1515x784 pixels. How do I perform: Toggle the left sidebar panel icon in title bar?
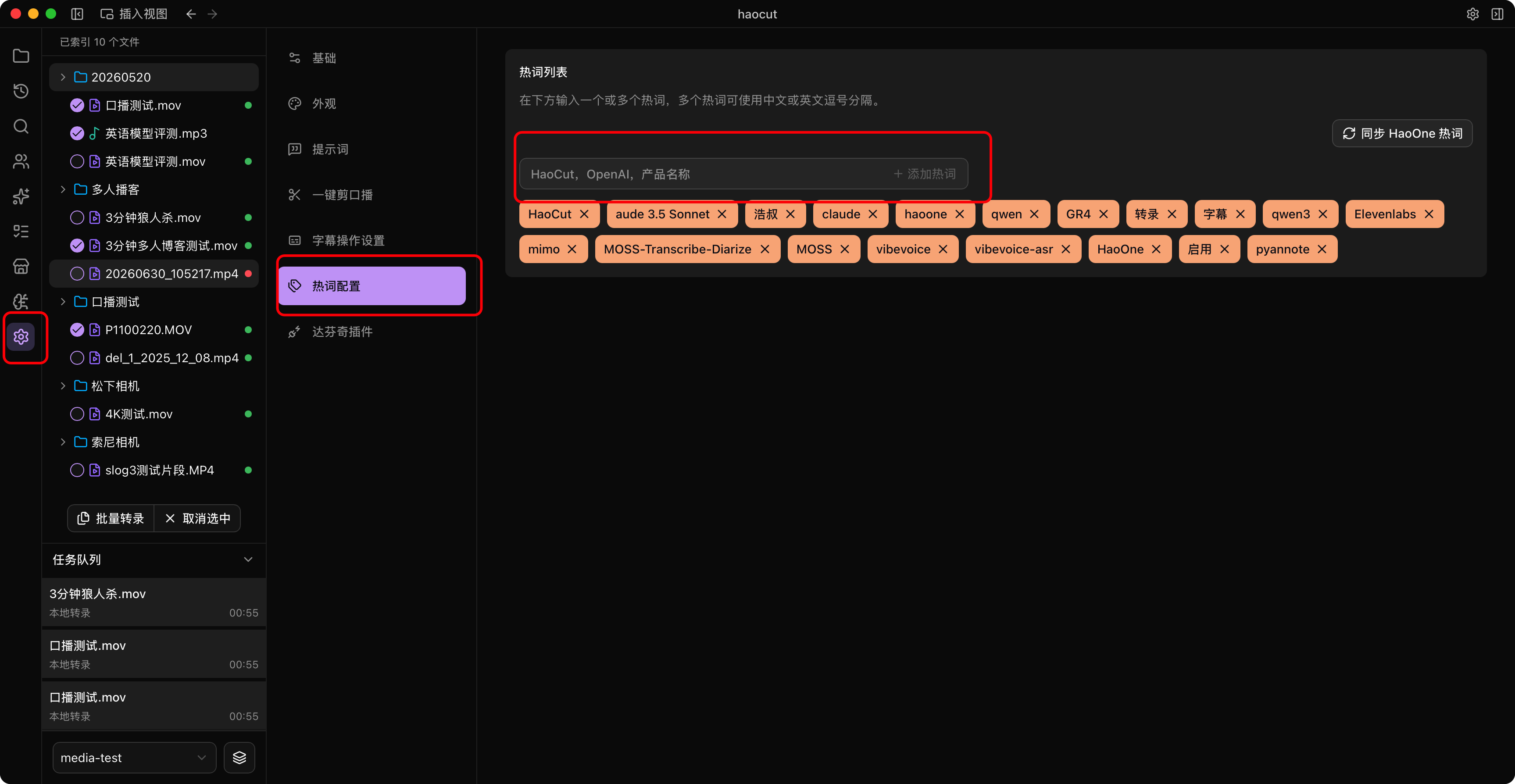[77, 14]
